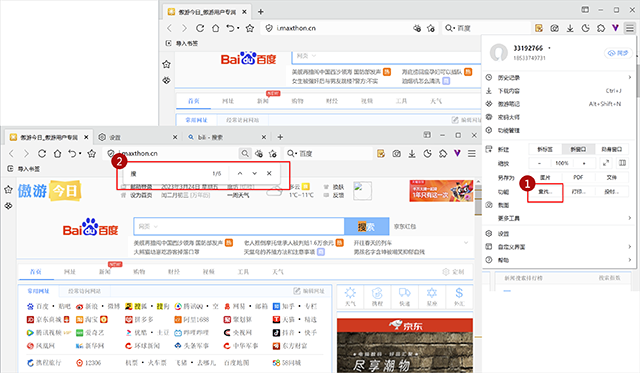Click the reload icon in the front window
The image size is (640, 373).
(x=42, y=153)
